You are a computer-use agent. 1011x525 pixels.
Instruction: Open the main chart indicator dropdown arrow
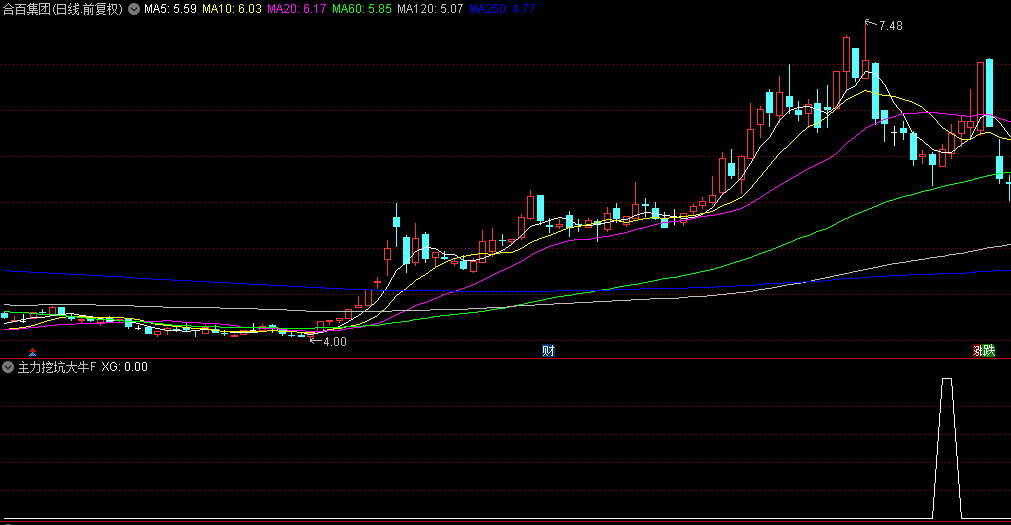click(x=133, y=9)
